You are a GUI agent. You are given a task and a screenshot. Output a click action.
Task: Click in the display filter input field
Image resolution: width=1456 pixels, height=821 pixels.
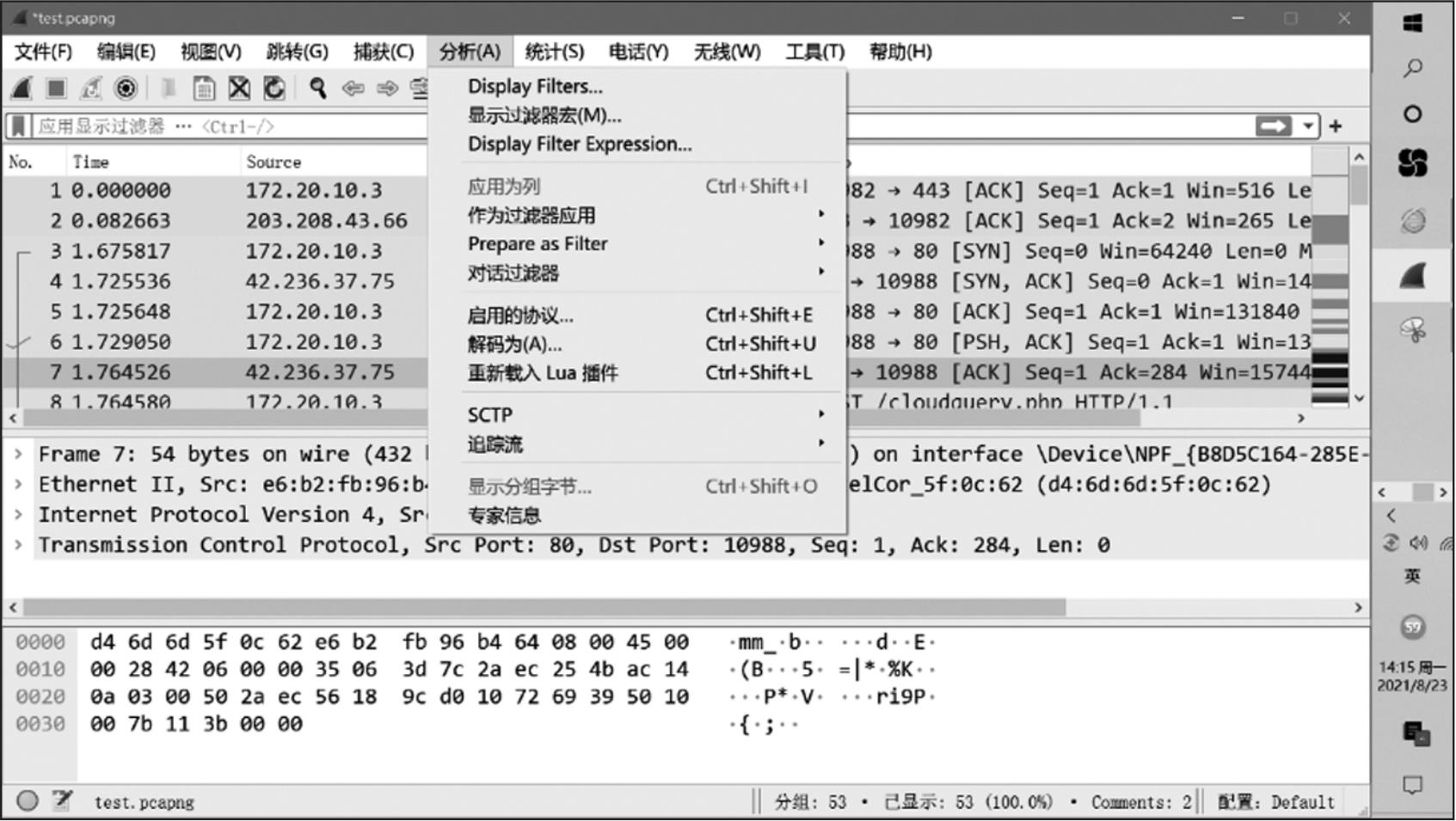click(224, 126)
